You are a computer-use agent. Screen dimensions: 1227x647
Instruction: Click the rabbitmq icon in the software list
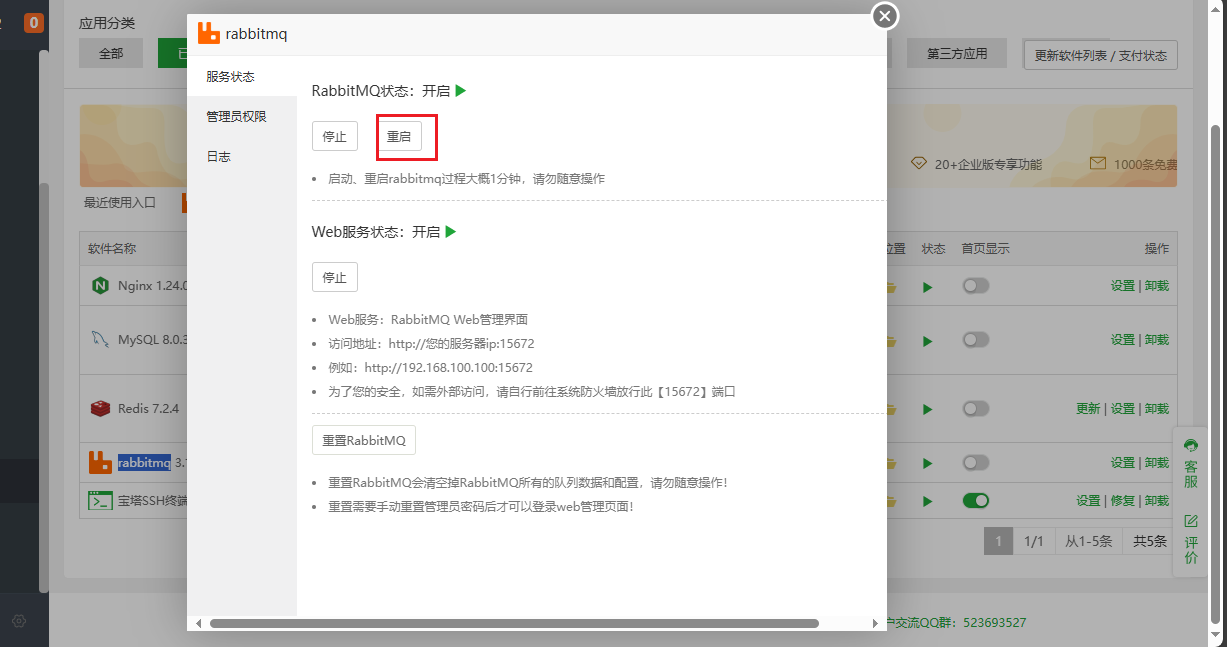(x=99, y=462)
